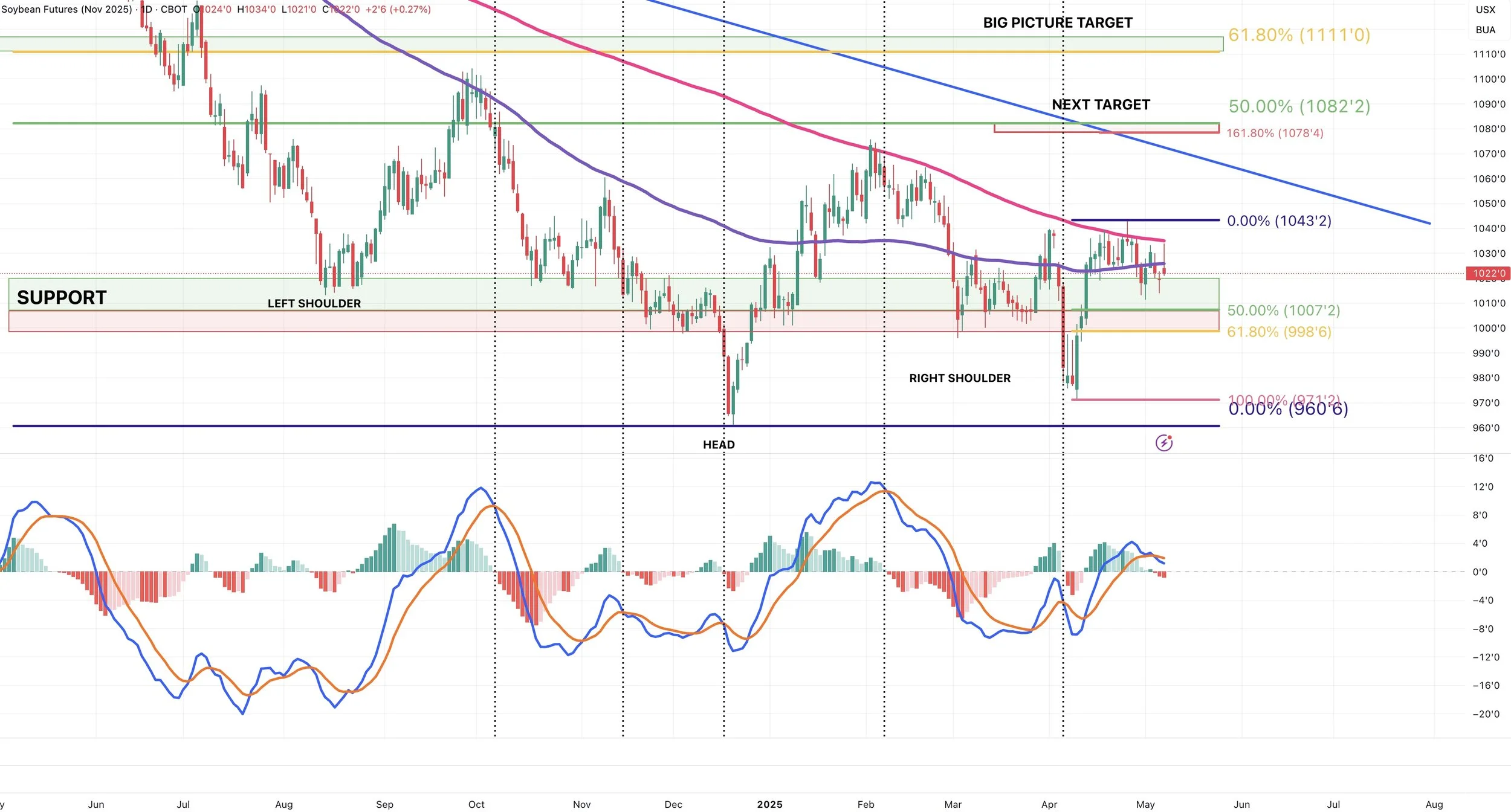Click the 0'0 MACD zero scale label
1511x812 pixels.
pos(1480,572)
